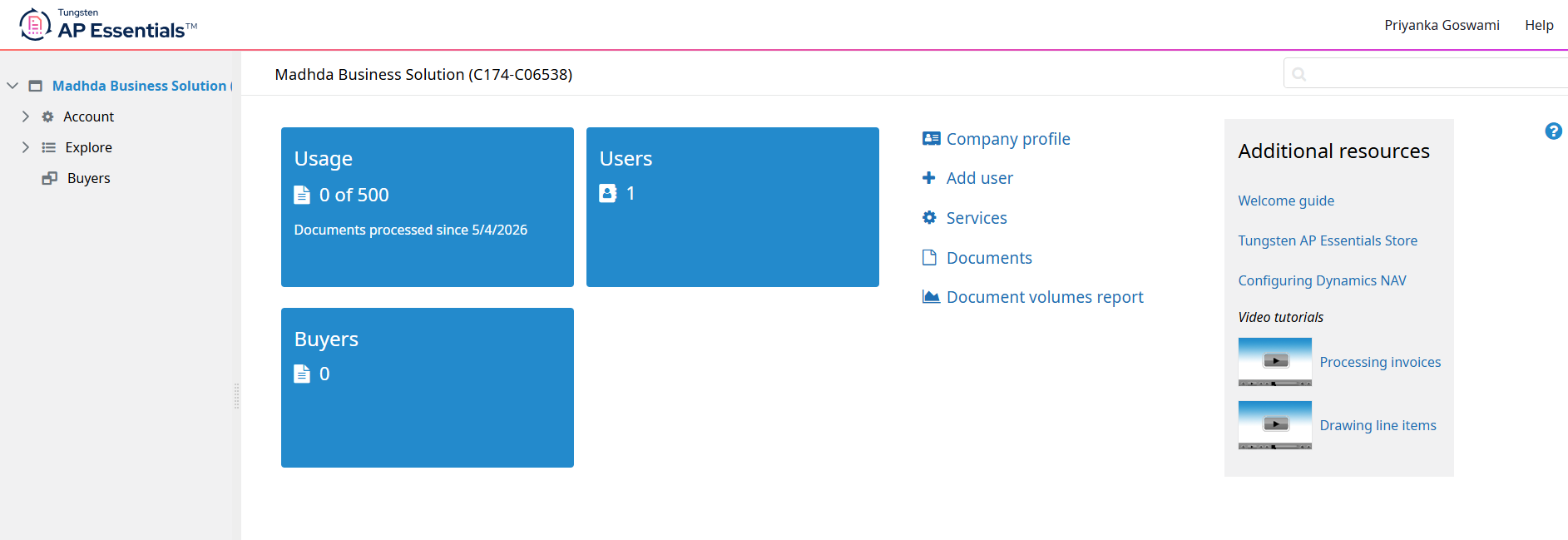Click the page icon beside Documents link
The width and height of the screenshot is (1568, 540).
coord(929,258)
